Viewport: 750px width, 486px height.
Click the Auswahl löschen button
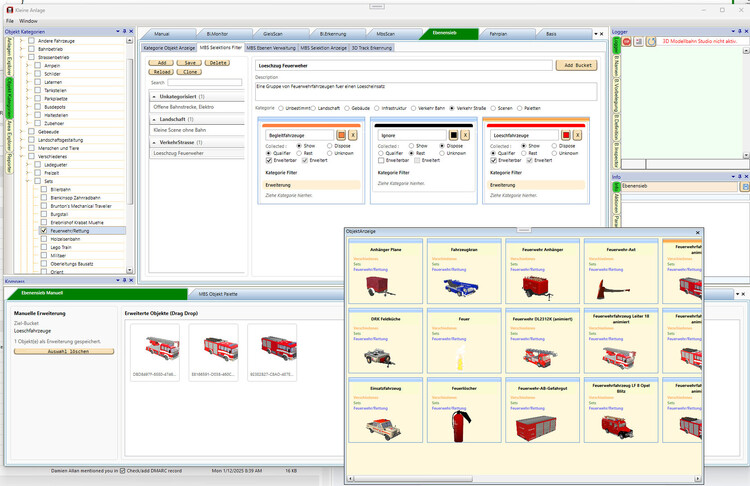pyautogui.click(x=63, y=351)
